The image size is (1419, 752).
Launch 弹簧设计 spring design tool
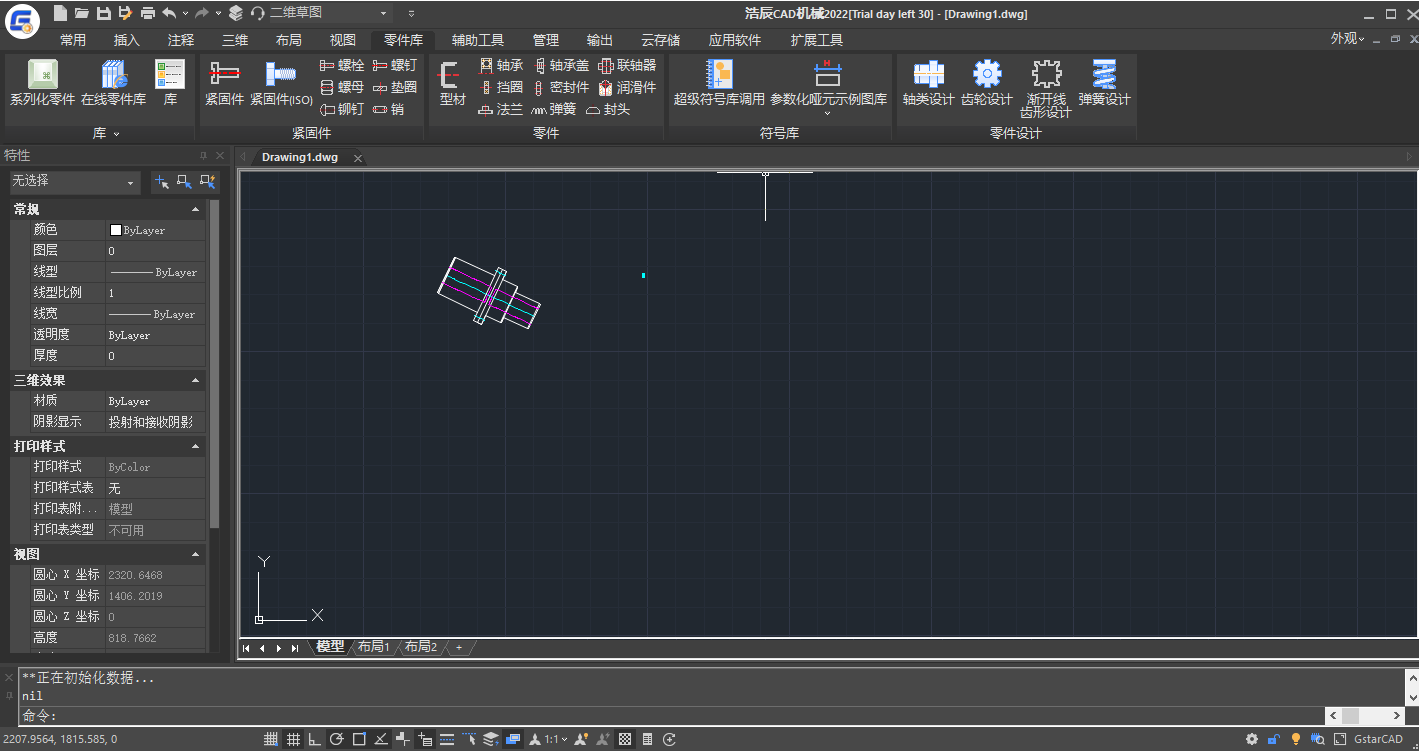point(1104,83)
